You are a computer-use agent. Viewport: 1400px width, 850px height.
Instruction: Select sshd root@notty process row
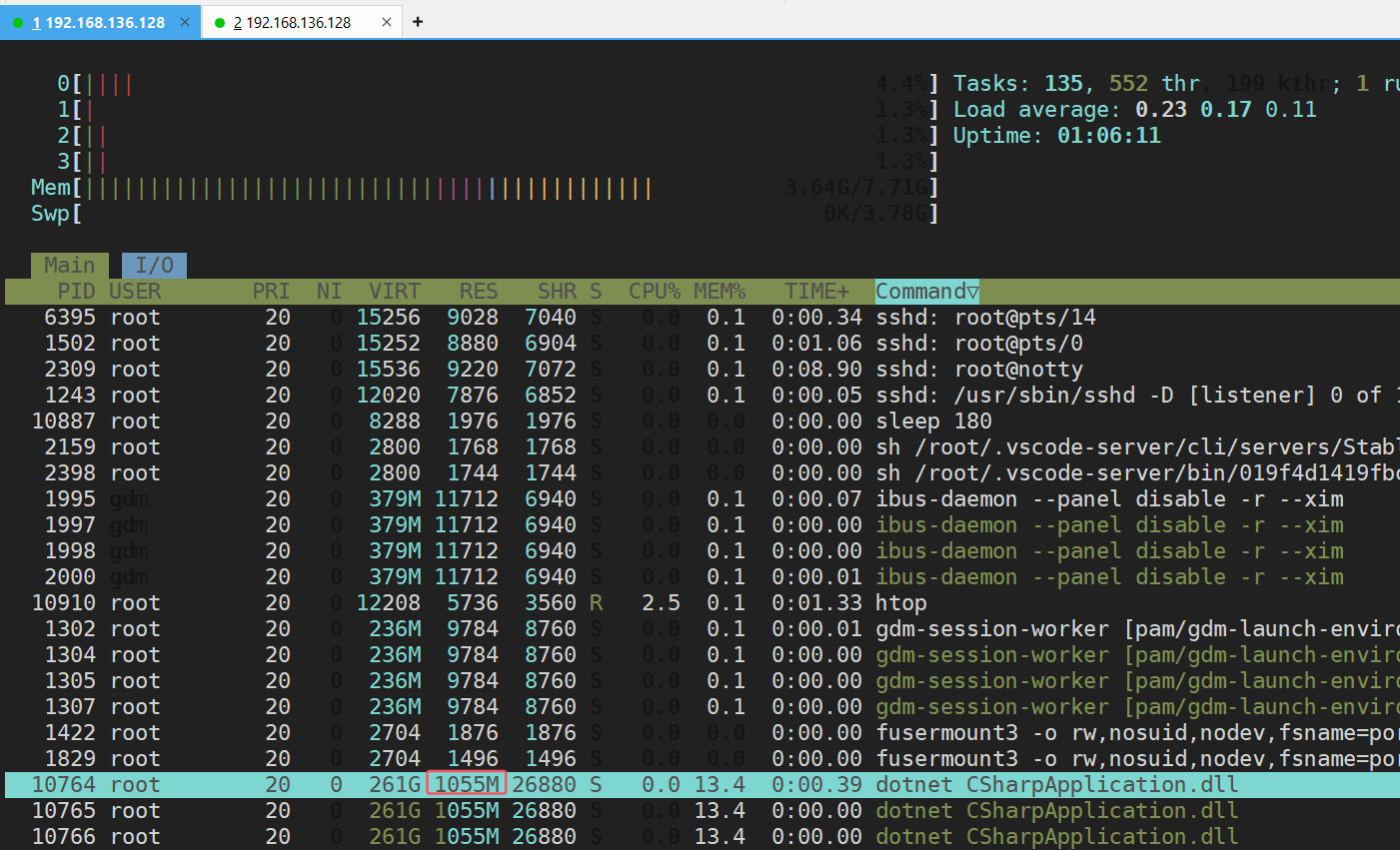click(x=500, y=370)
